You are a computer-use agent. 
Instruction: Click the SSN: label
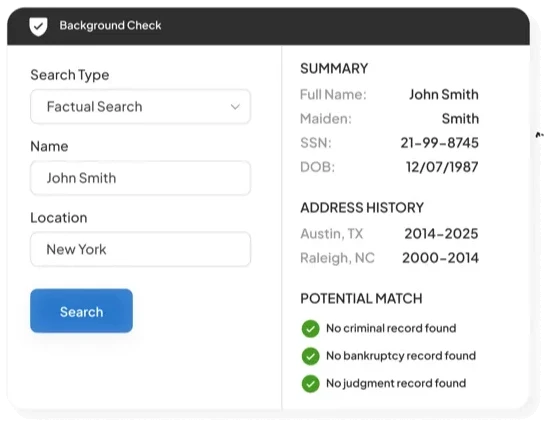[316, 143]
